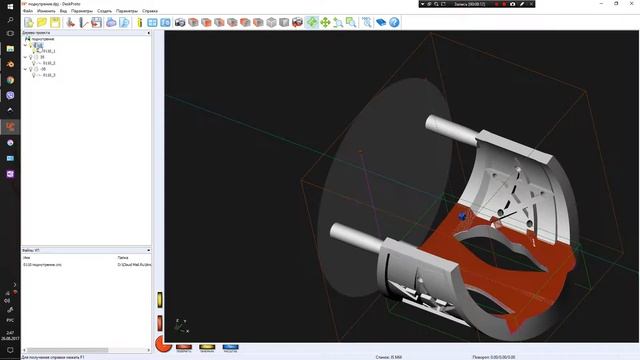
Task: Open help with blue question mark icon
Action: pyautogui.click(x=394, y=22)
